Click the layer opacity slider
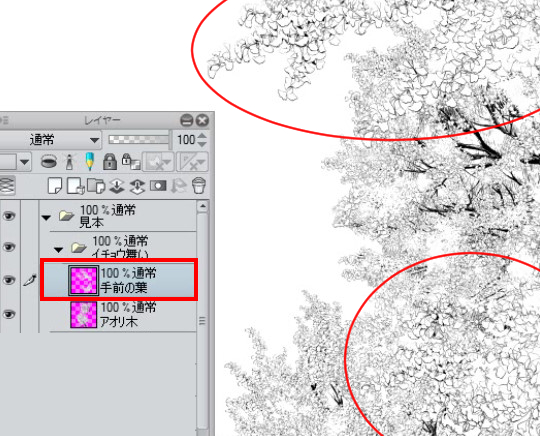 pos(139,139)
